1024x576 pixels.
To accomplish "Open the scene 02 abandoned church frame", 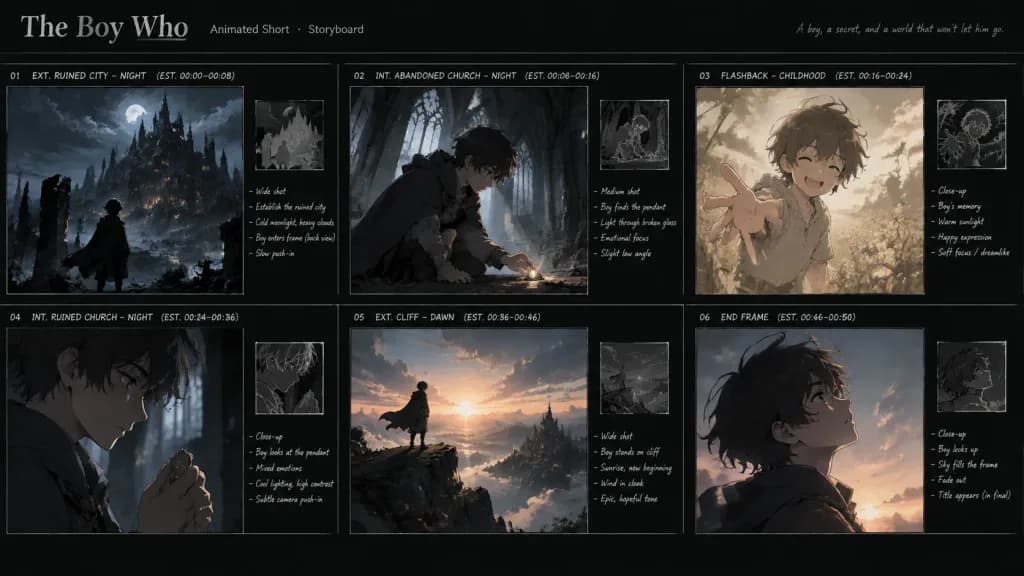I will click(x=469, y=190).
